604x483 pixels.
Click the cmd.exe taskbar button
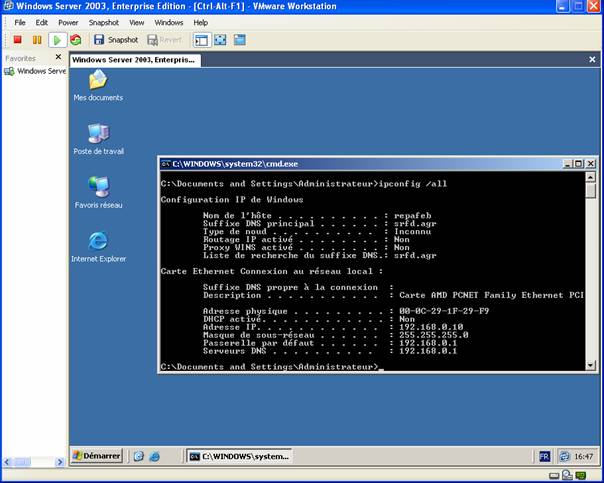[x=239, y=456]
